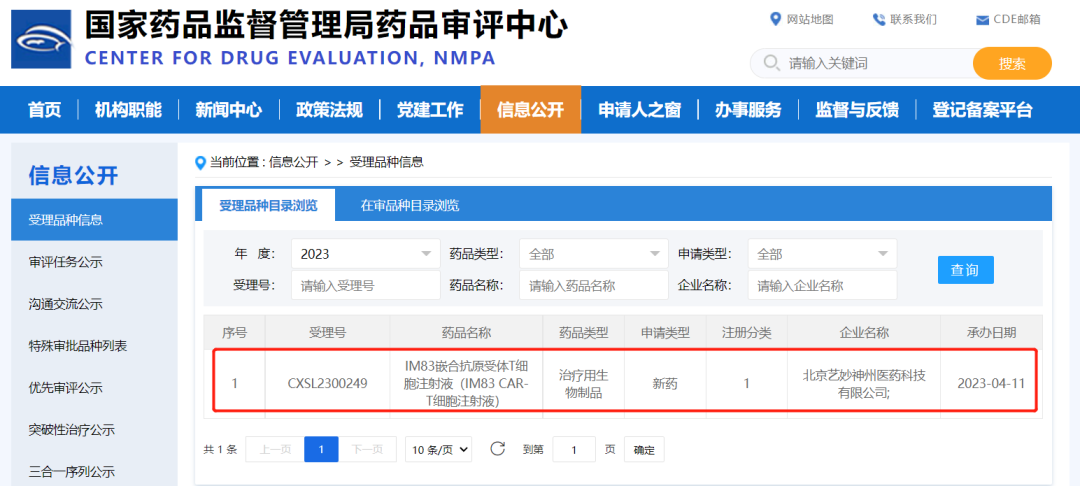
Task: Click 受理品种信息 in the breadcrumb
Action: [x=386, y=162]
